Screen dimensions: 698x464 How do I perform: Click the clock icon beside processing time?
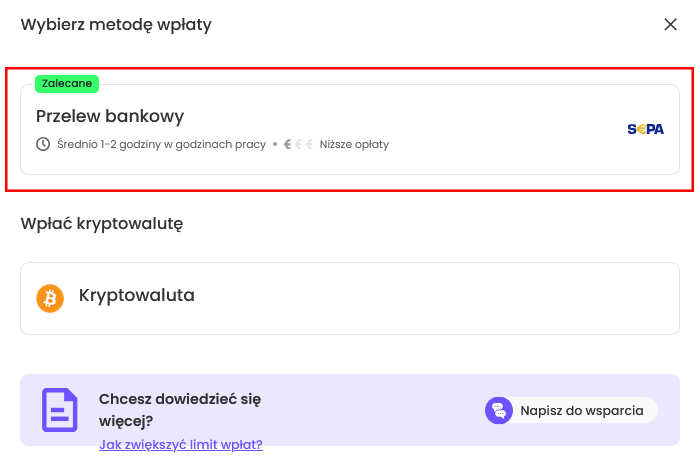[43, 144]
